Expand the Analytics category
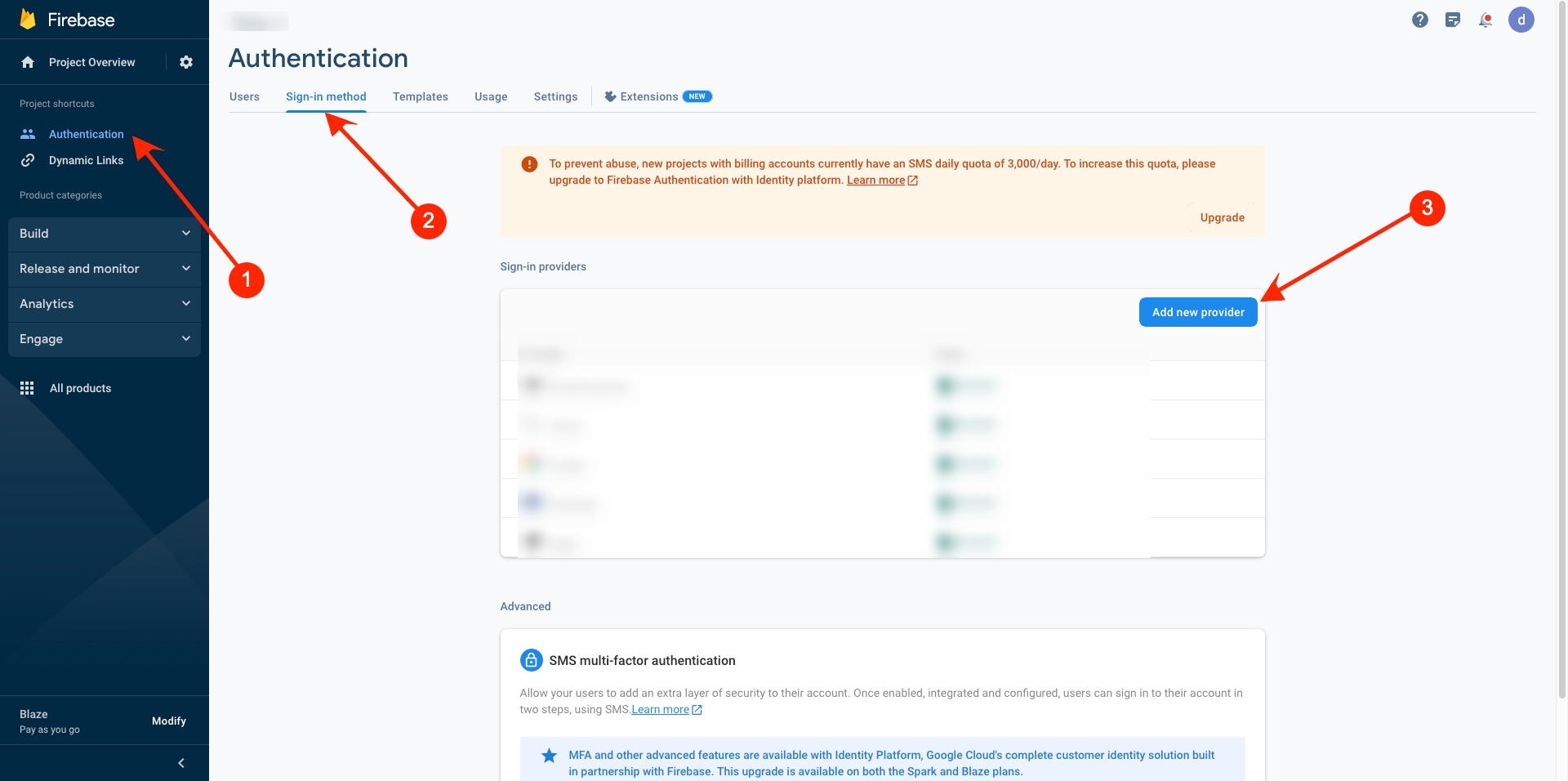Image resolution: width=1568 pixels, height=781 pixels. [104, 304]
